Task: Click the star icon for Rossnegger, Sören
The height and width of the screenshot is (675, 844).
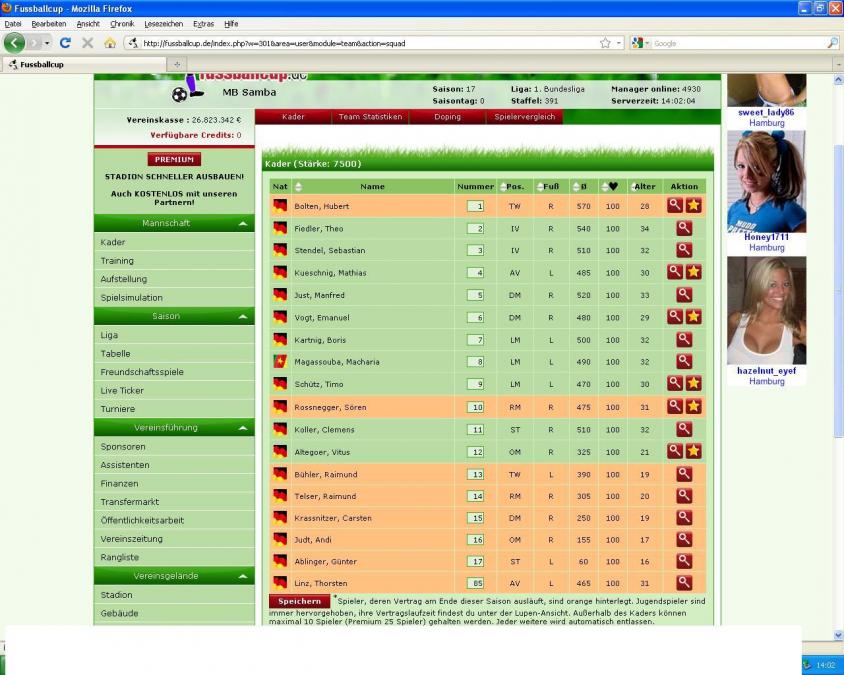Action: [x=693, y=407]
